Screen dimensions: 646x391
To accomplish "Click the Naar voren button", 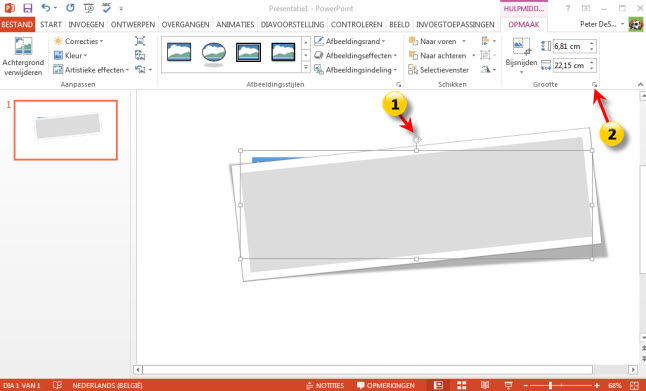I will [437, 41].
